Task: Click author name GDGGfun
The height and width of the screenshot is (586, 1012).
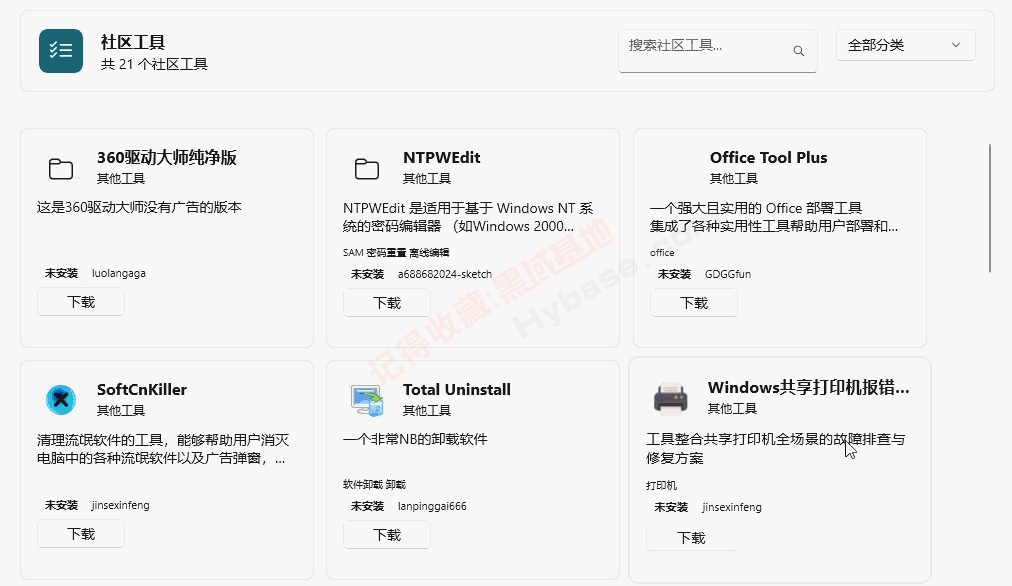Action: [727, 274]
